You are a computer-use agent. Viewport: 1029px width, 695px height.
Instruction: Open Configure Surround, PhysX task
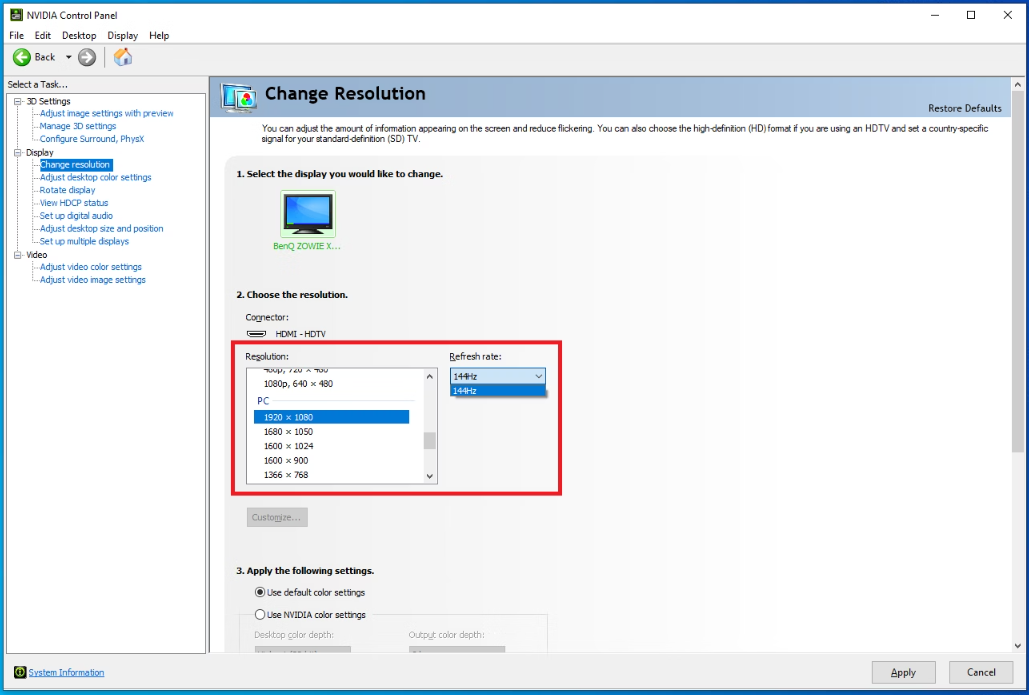92,139
